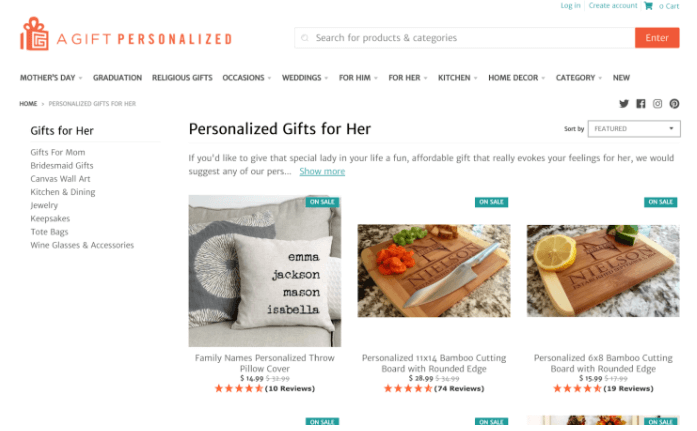Click Create account link
697x431 pixels.
(613, 5)
